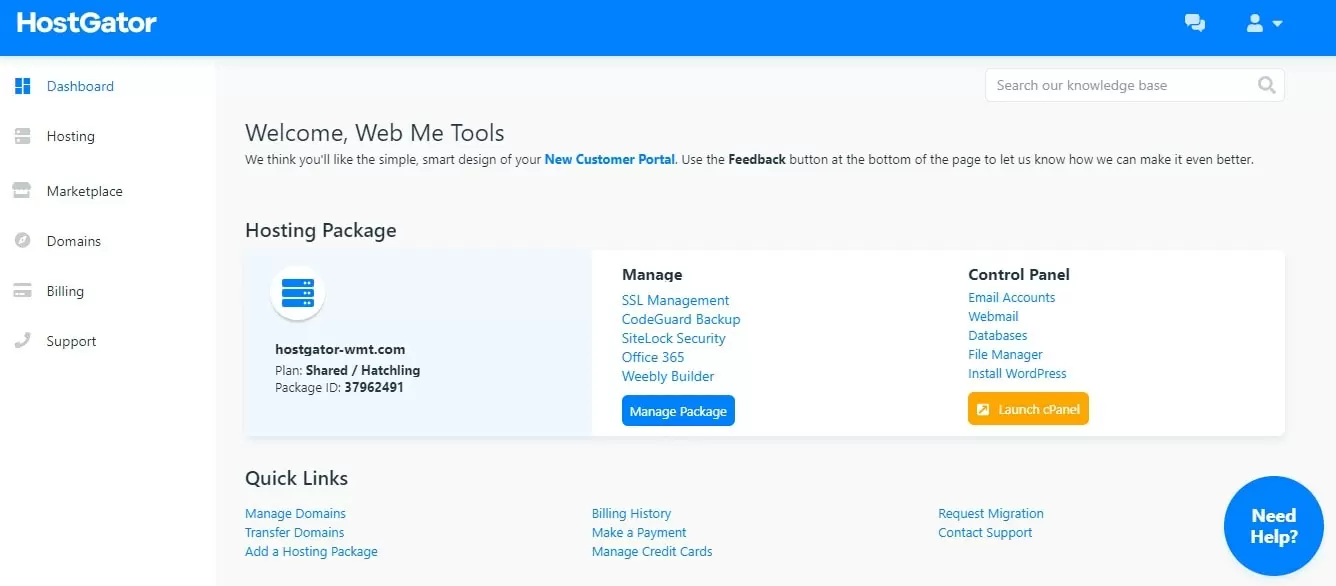Screen dimensions: 1336x586
Task: Click Install WordPress in Control Panel
Action: [x=1017, y=373]
